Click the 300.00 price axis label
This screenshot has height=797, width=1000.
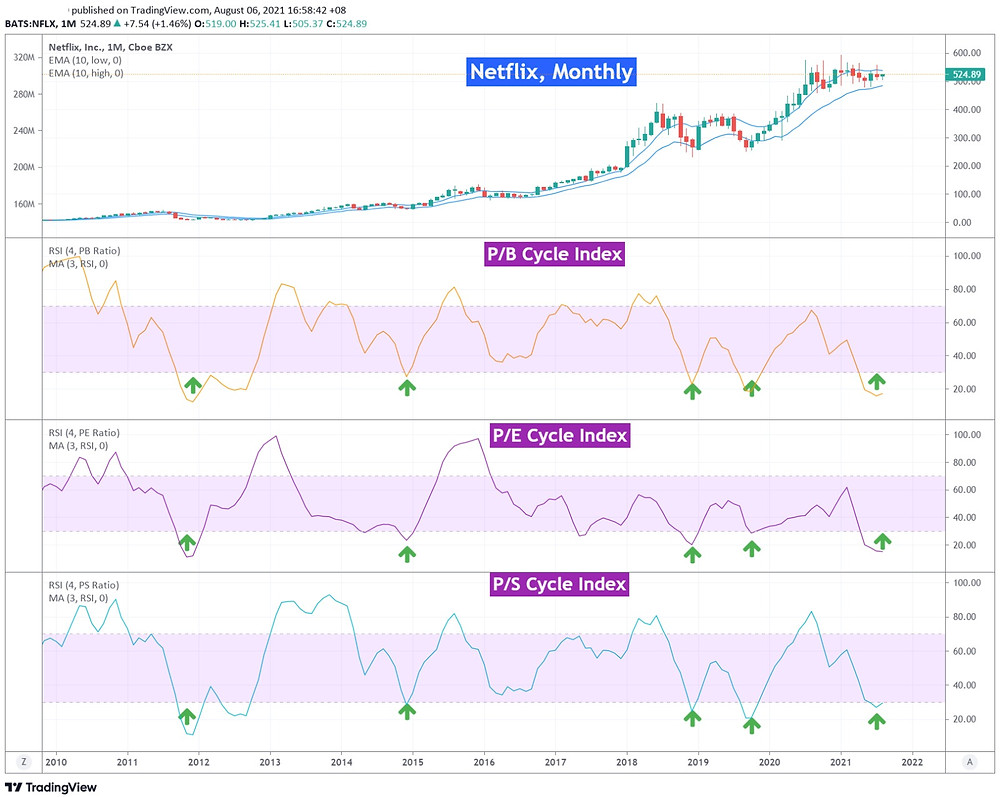pos(967,138)
